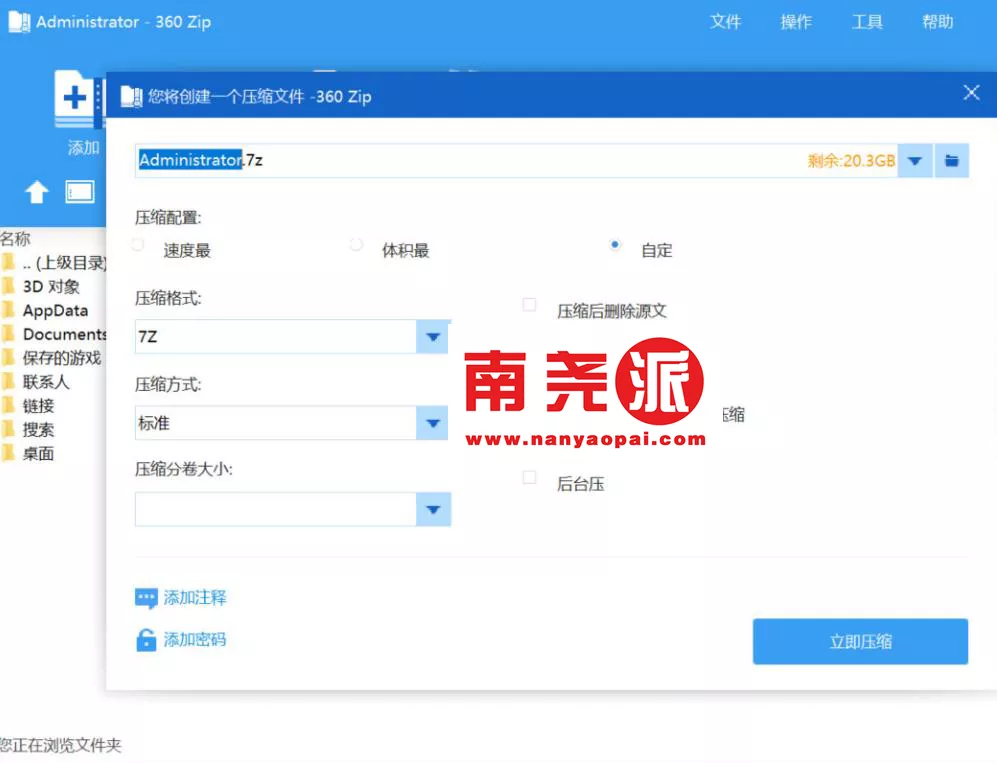The image size is (997, 763).
Task: Click the 360 Zip app logo in title bar
Action: coord(19,22)
